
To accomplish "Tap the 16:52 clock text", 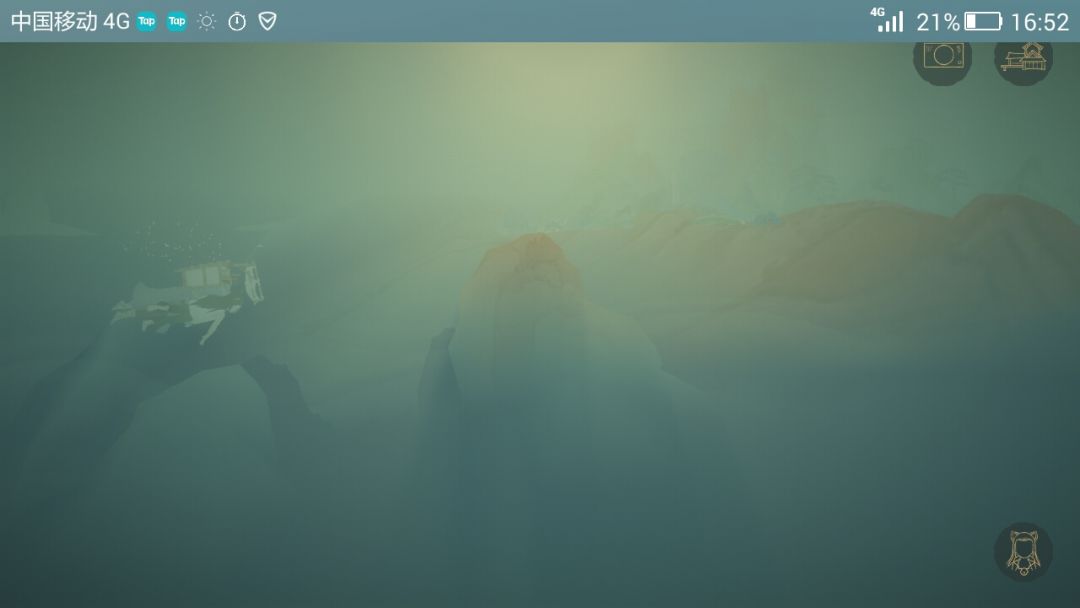I will tap(1039, 22).
